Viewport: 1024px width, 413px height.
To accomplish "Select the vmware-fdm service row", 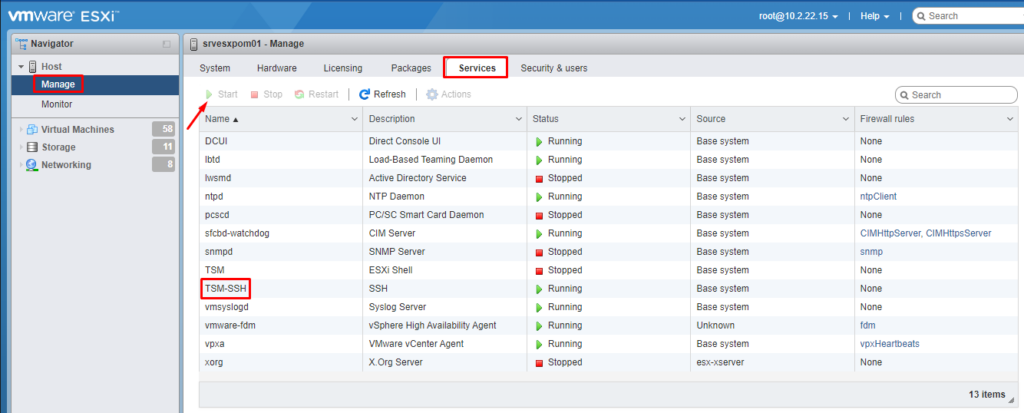I will (609, 325).
